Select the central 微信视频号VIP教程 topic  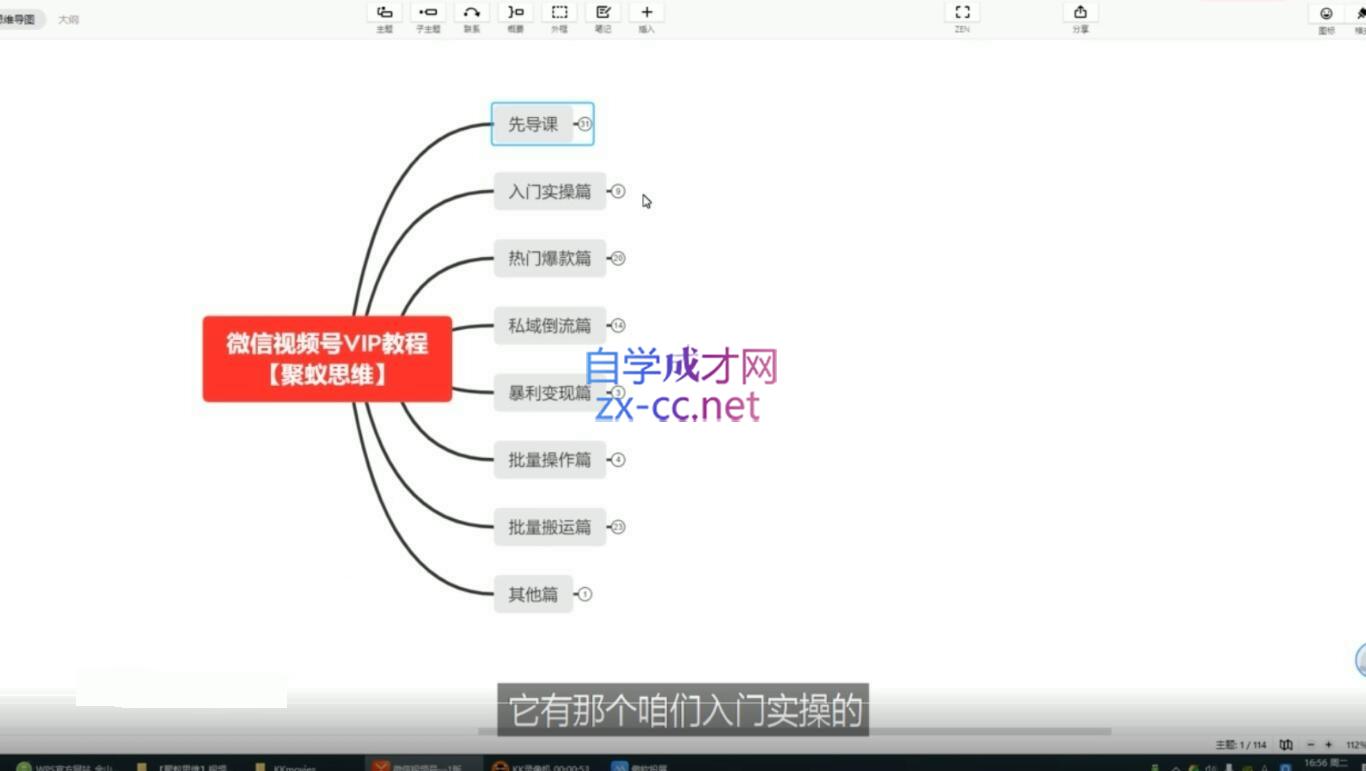pos(327,359)
